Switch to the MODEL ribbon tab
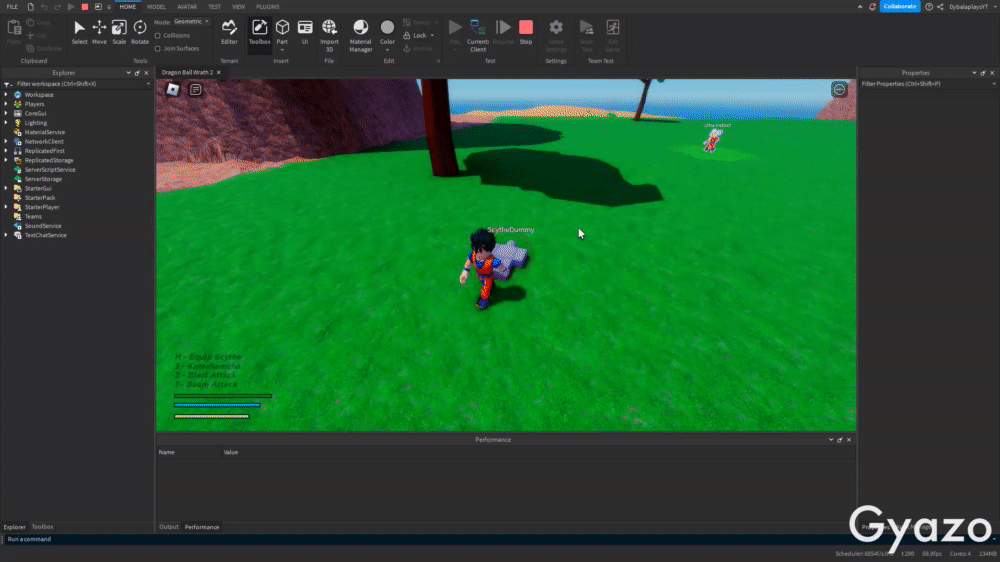The height and width of the screenshot is (562, 1000). click(x=156, y=6)
